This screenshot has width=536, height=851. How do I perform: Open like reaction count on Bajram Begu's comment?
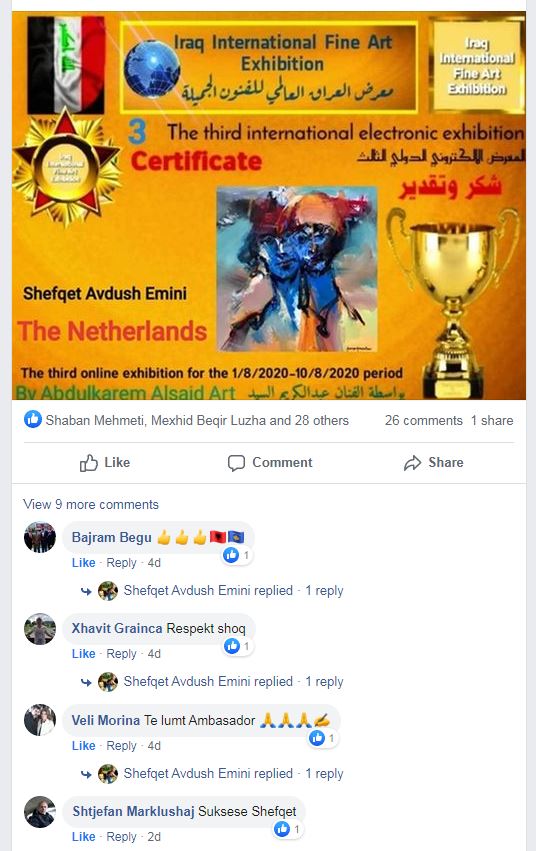[x=237, y=555]
